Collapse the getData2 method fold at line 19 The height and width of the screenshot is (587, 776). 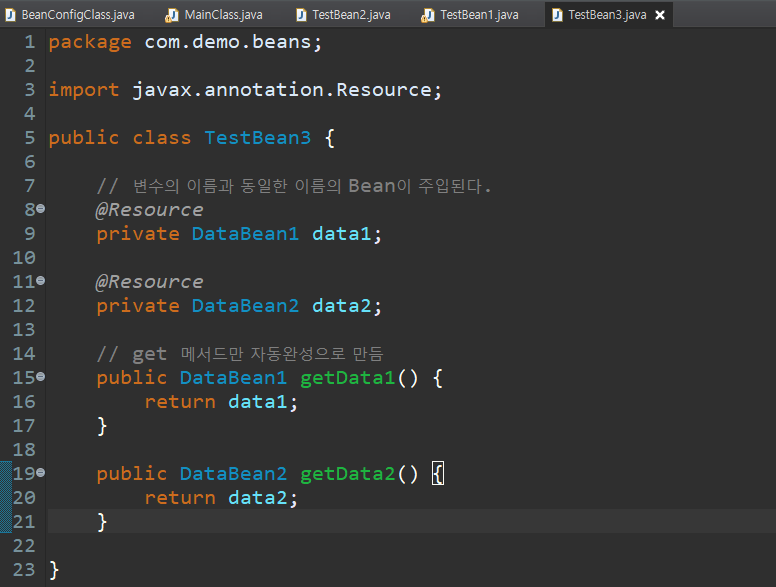(x=41, y=473)
